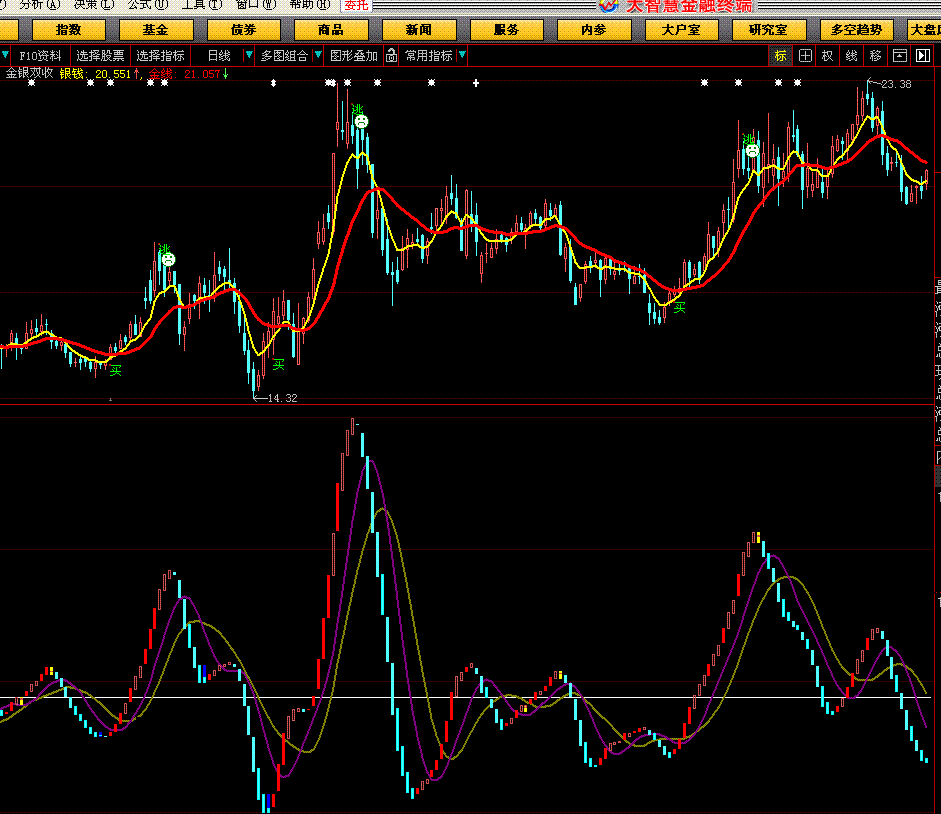Viewport: 941px width, 814px height.
Task: Click the skip-to-end arrow icon
Action: (922, 56)
